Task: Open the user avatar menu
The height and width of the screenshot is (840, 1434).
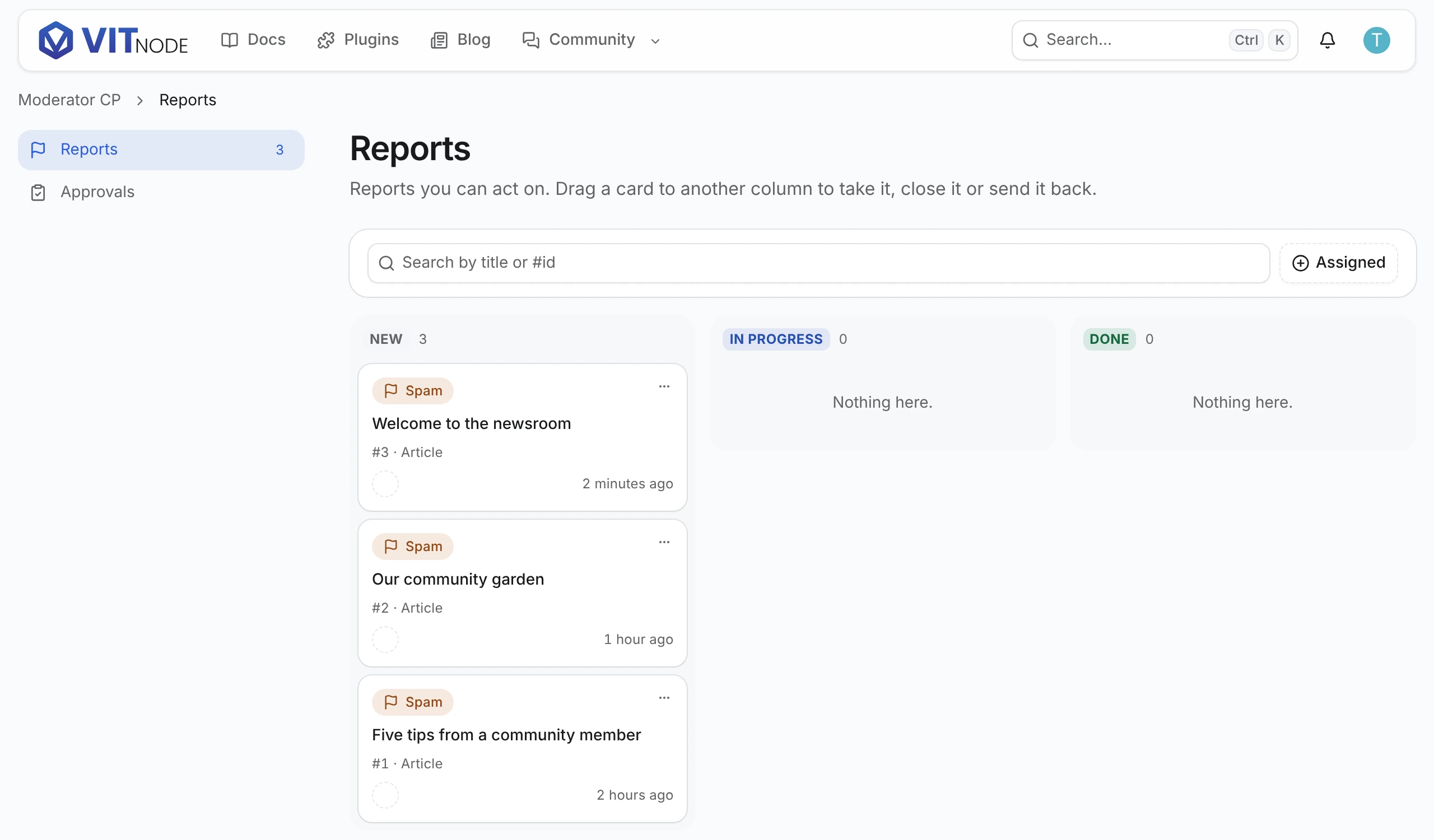Action: (x=1376, y=40)
